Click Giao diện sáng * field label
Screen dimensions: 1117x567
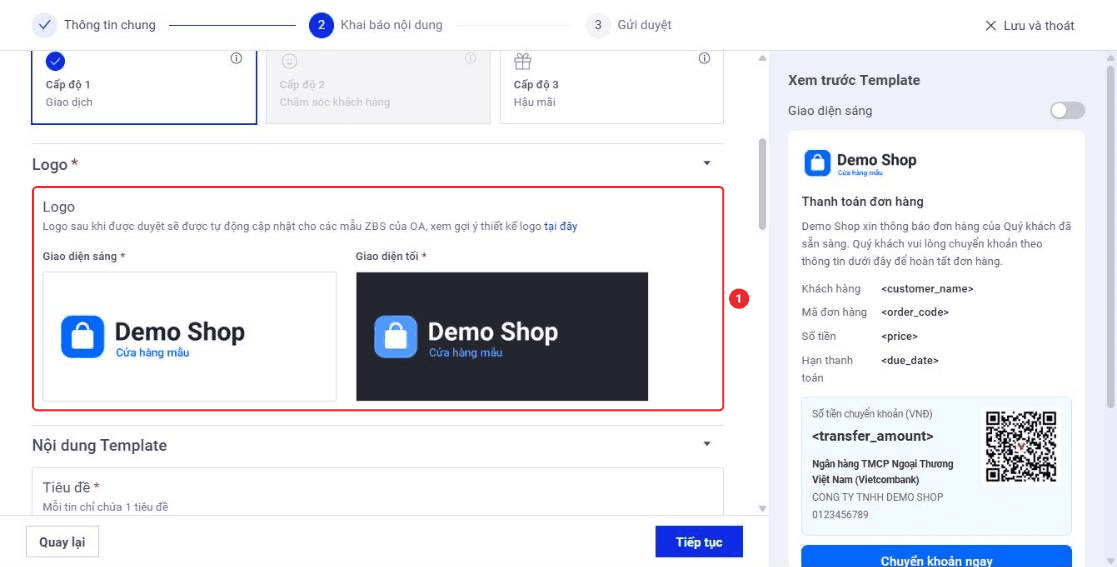coord(84,256)
